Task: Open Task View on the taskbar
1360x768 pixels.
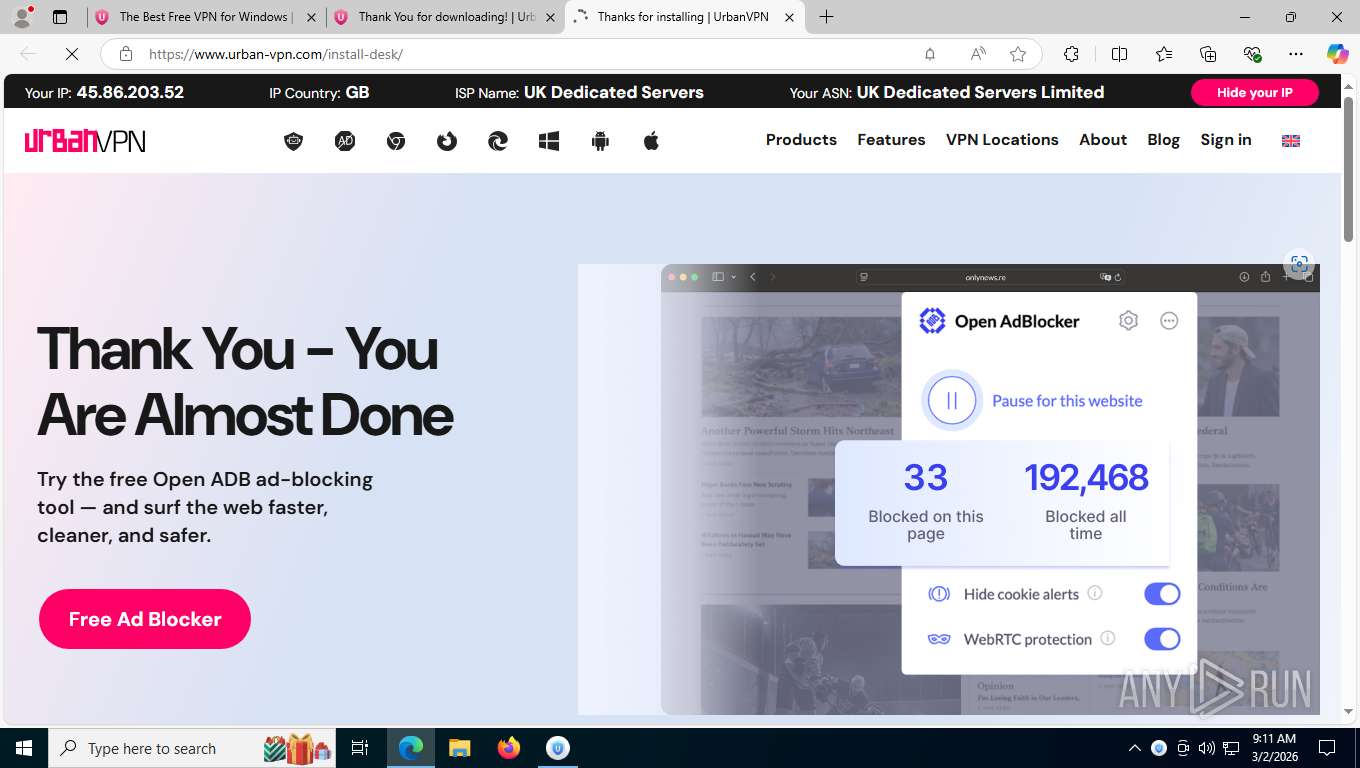Action: (x=360, y=748)
